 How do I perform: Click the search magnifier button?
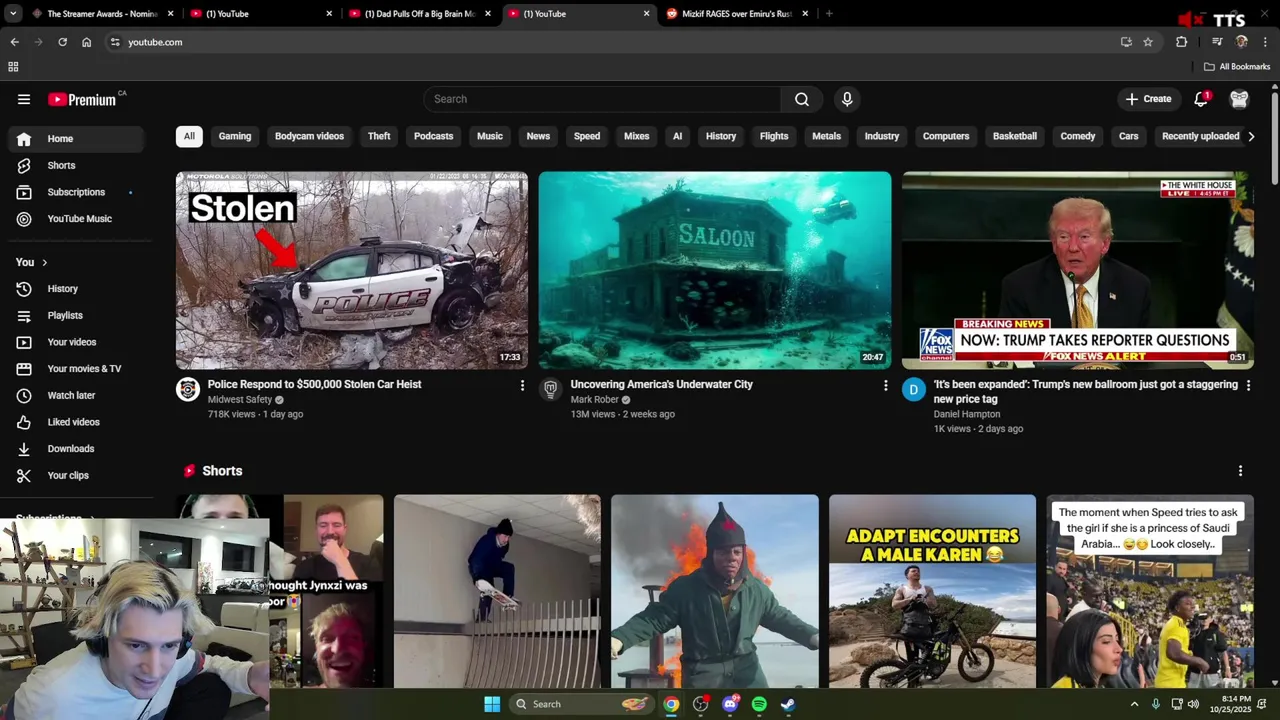(802, 99)
